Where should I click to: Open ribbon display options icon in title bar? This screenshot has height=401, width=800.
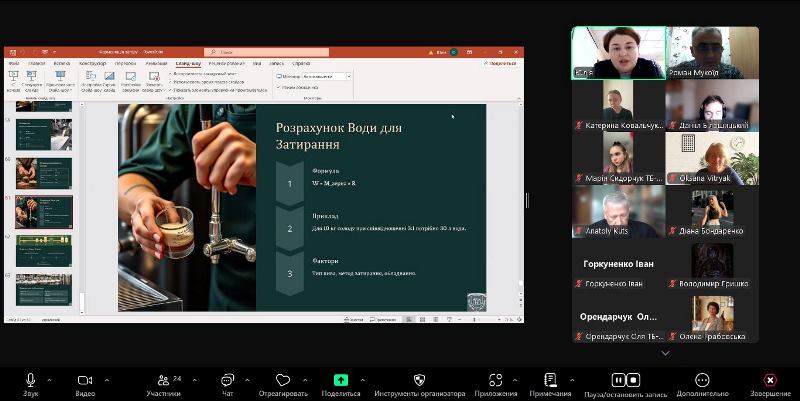tap(469, 52)
